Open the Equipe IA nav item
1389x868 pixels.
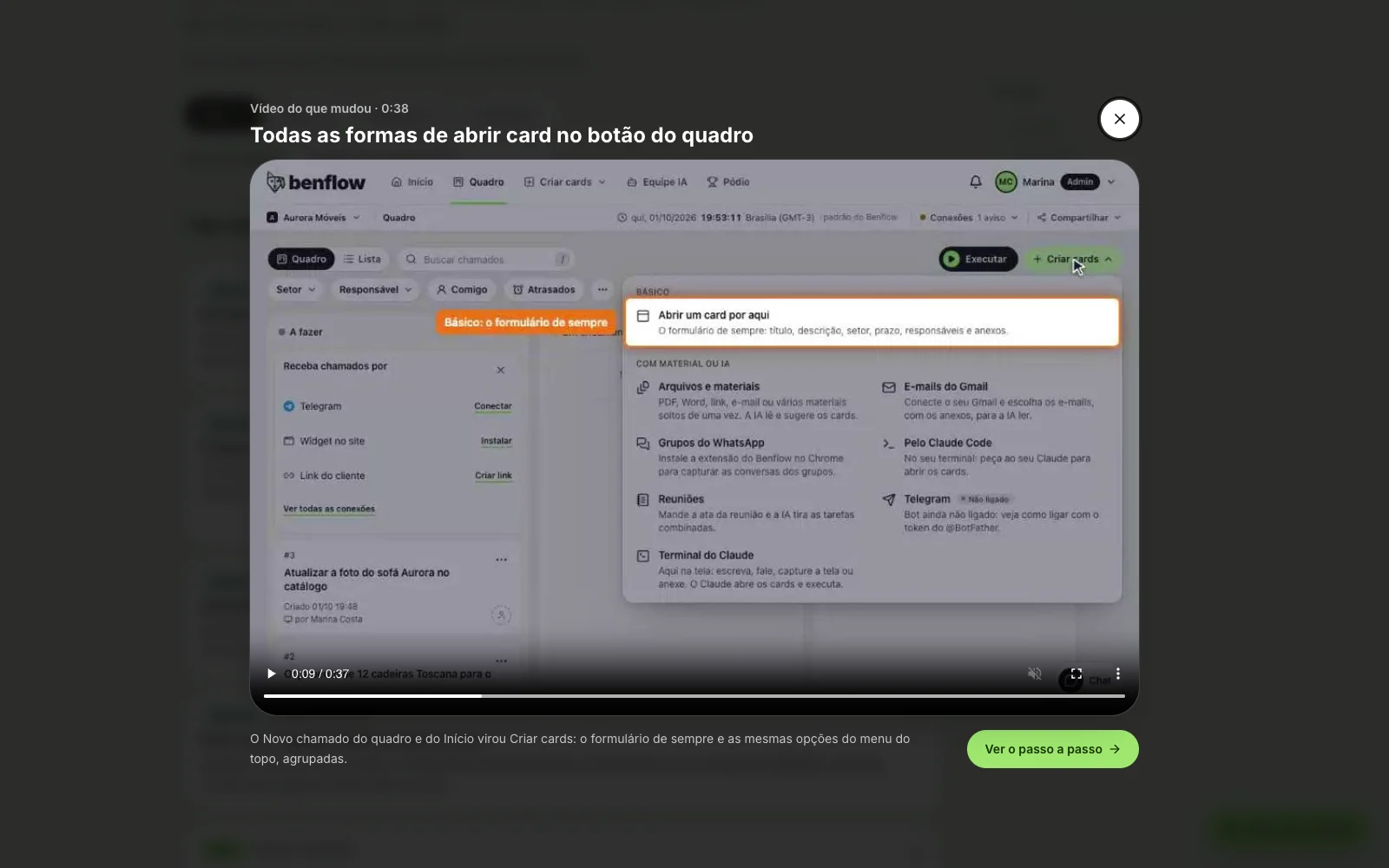(656, 182)
